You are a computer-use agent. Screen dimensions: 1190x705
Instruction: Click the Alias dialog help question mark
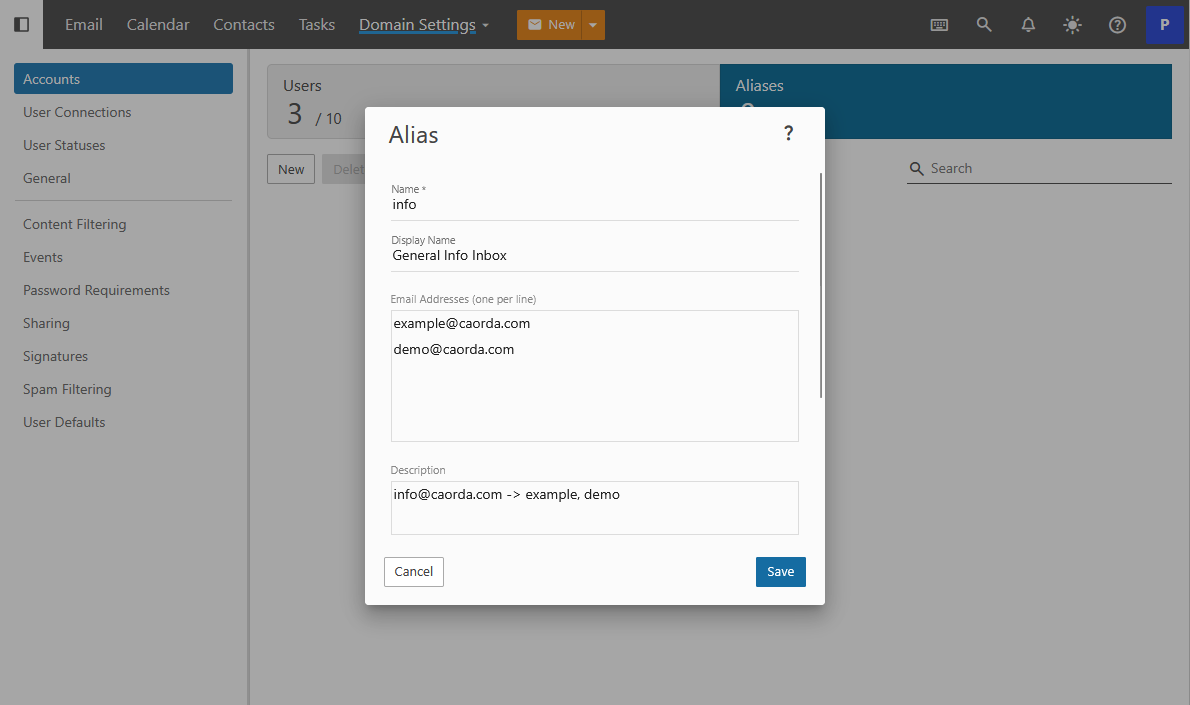click(788, 134)
